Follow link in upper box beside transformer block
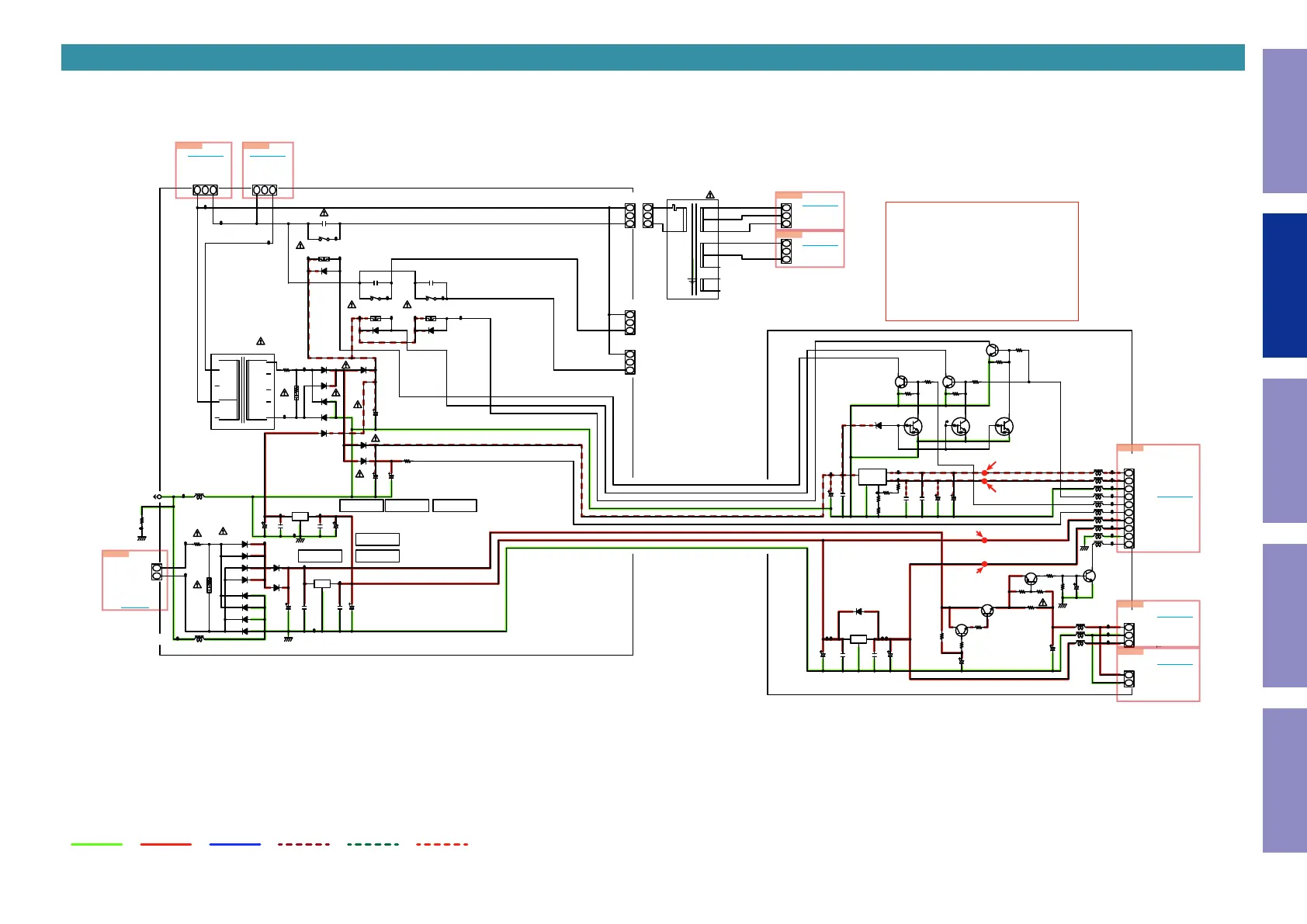 pos(820,206)
